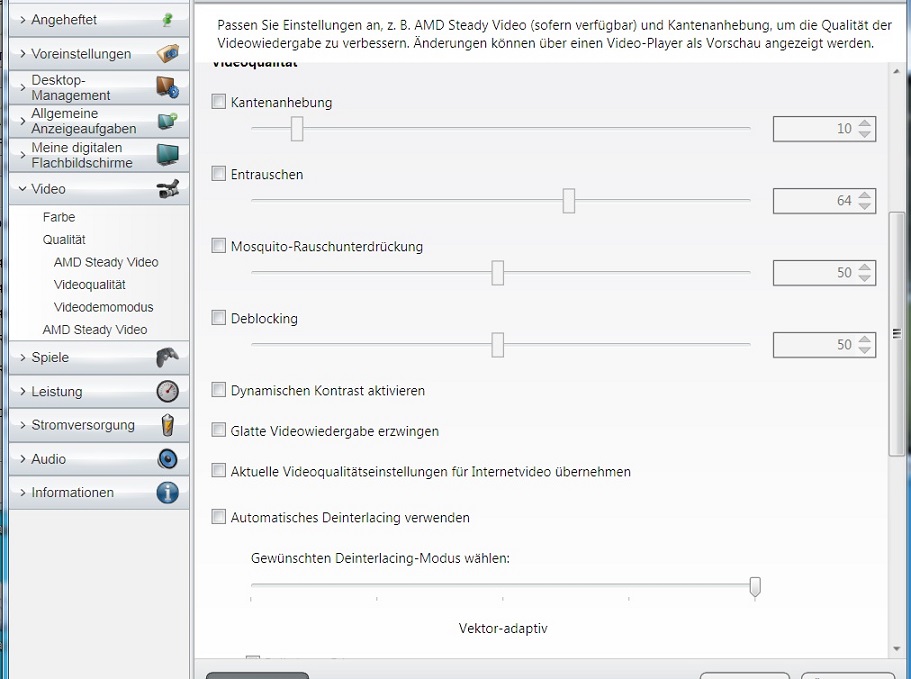Expand the Meine digitalen Flachbildschirme arrow
Image resolution: width=911 pixels, height=679 pixels.
[x=23, y=155]
